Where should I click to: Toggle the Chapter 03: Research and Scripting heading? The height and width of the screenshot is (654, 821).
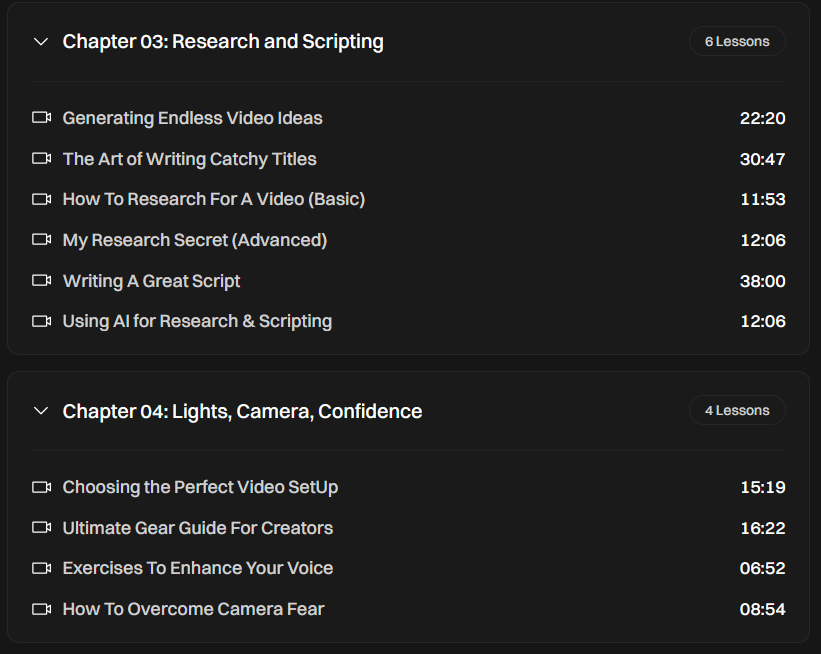223,42
